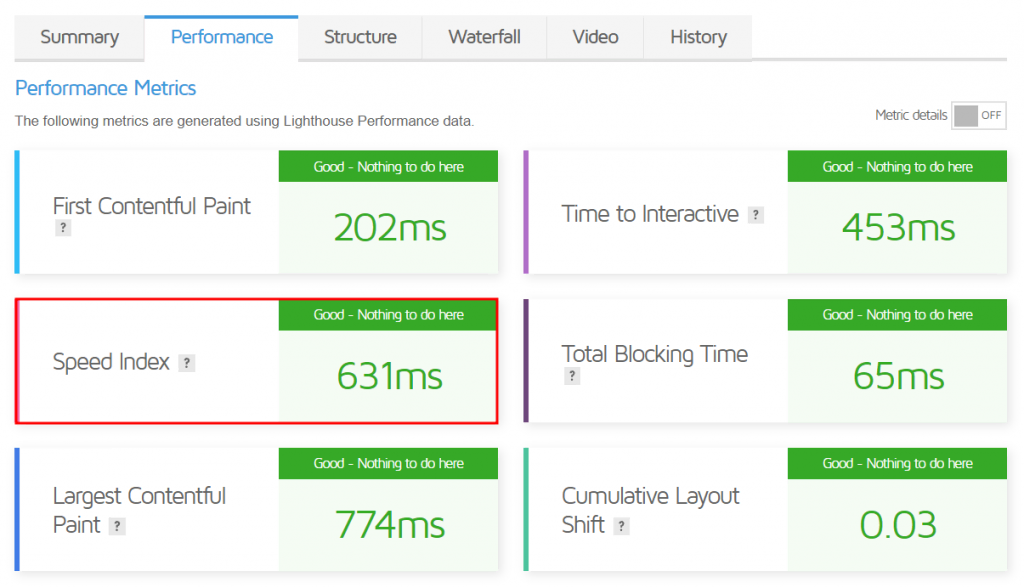1024x588 pixels.
Task: Switch to the History tab
Action: (x=697, y=37)
